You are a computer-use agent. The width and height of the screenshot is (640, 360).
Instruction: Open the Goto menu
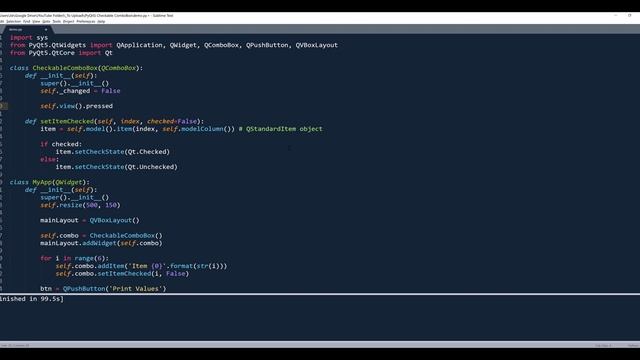tap(46, 21)
